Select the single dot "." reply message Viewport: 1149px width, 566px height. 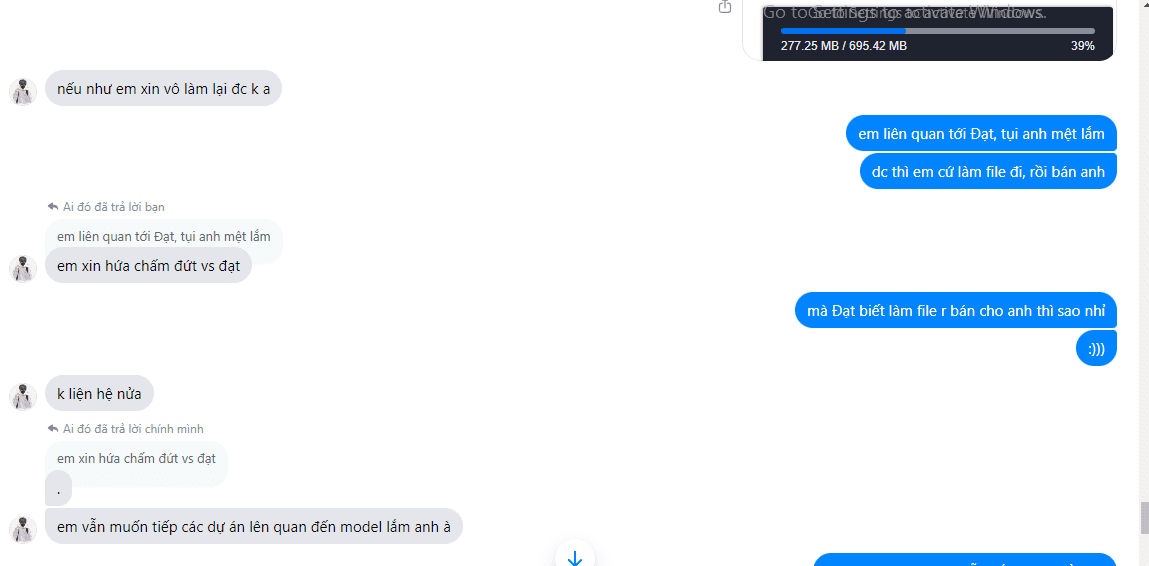(x=59, y=490)
